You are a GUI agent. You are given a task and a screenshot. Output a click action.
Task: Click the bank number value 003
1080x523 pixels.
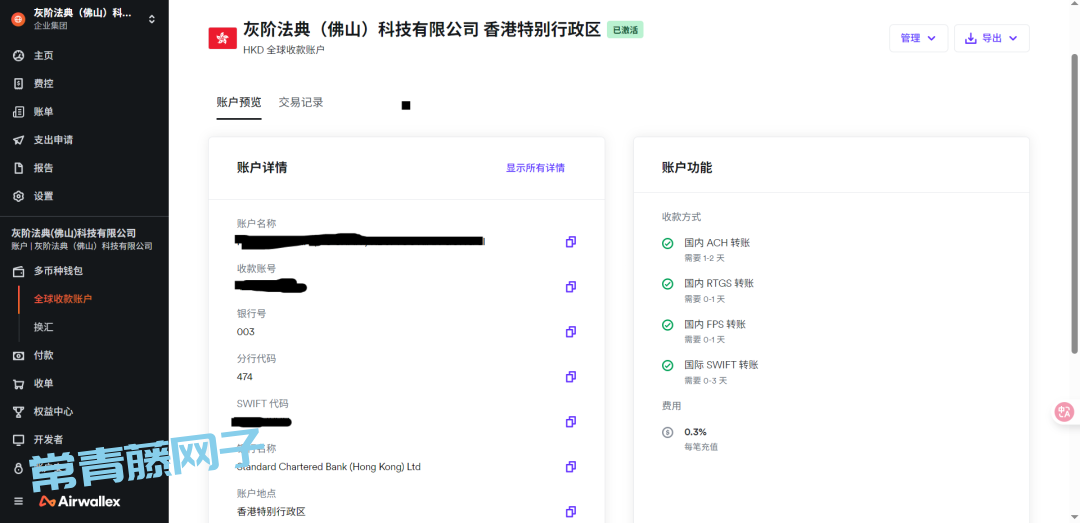click(245, 332)
